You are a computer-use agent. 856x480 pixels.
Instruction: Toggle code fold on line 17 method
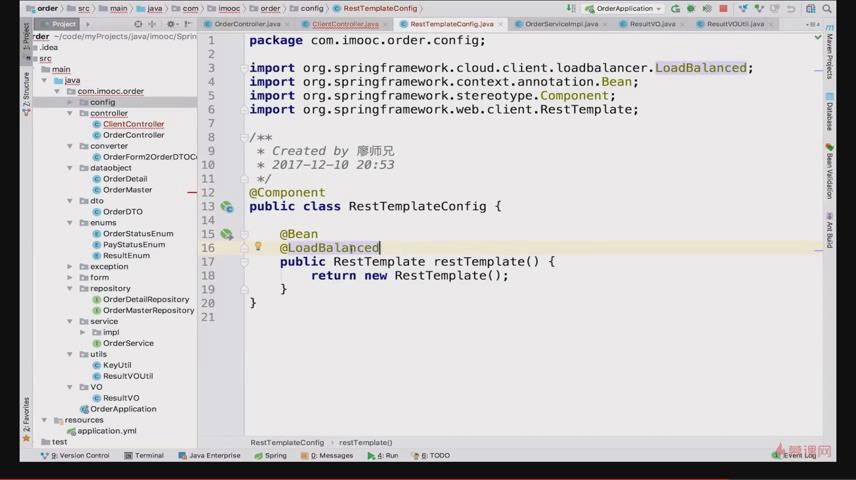245,262
